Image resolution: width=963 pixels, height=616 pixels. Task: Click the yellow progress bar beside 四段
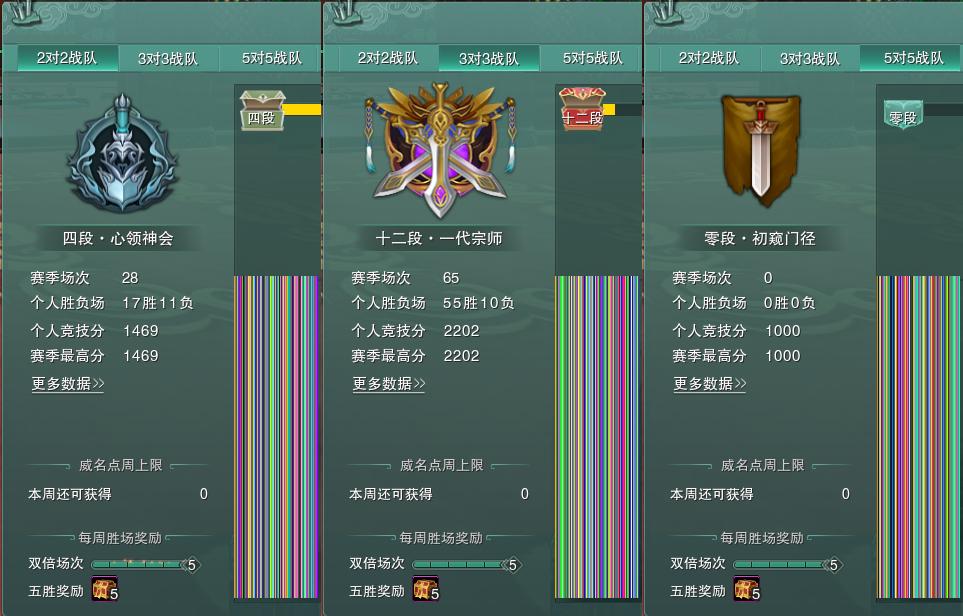(x=302, y=109)
